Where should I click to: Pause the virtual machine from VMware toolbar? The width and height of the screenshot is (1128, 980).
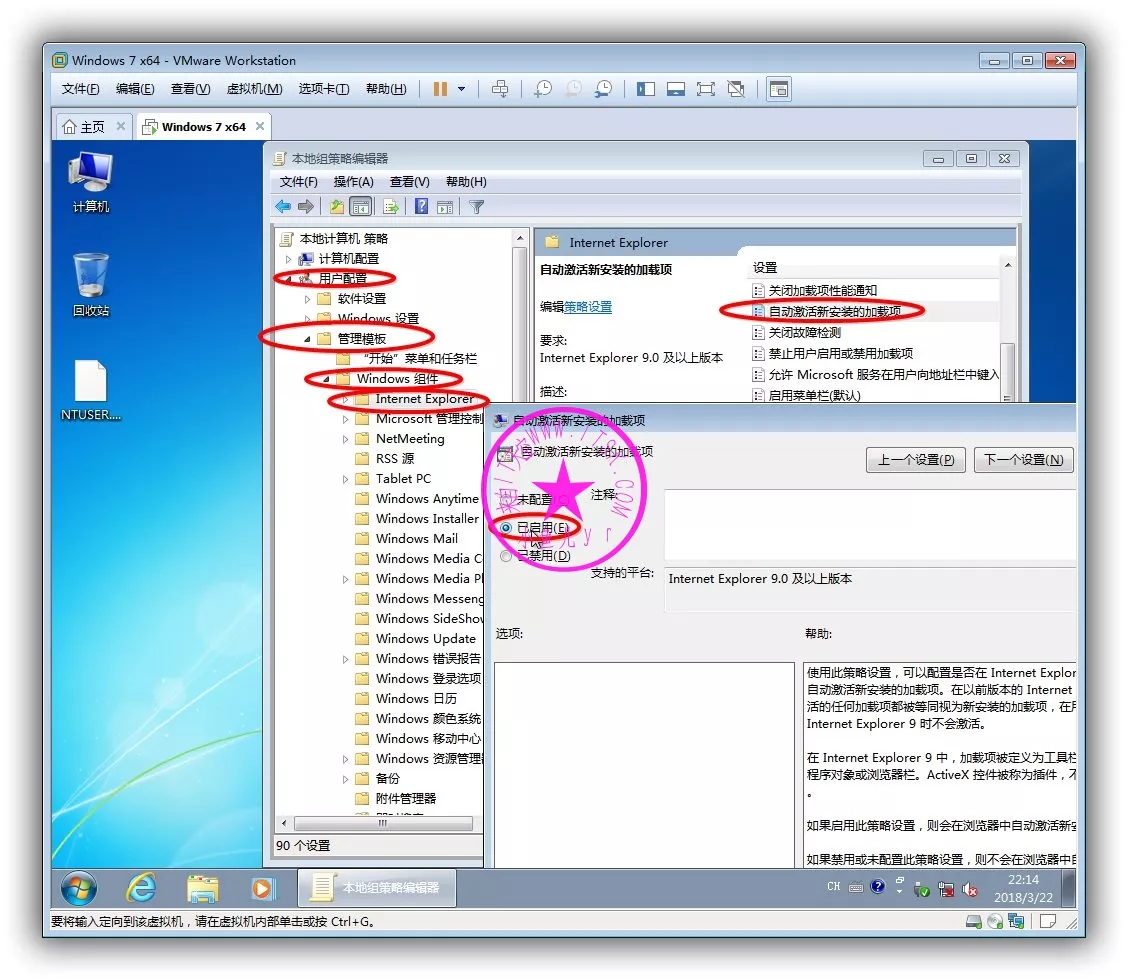[440, 89]
